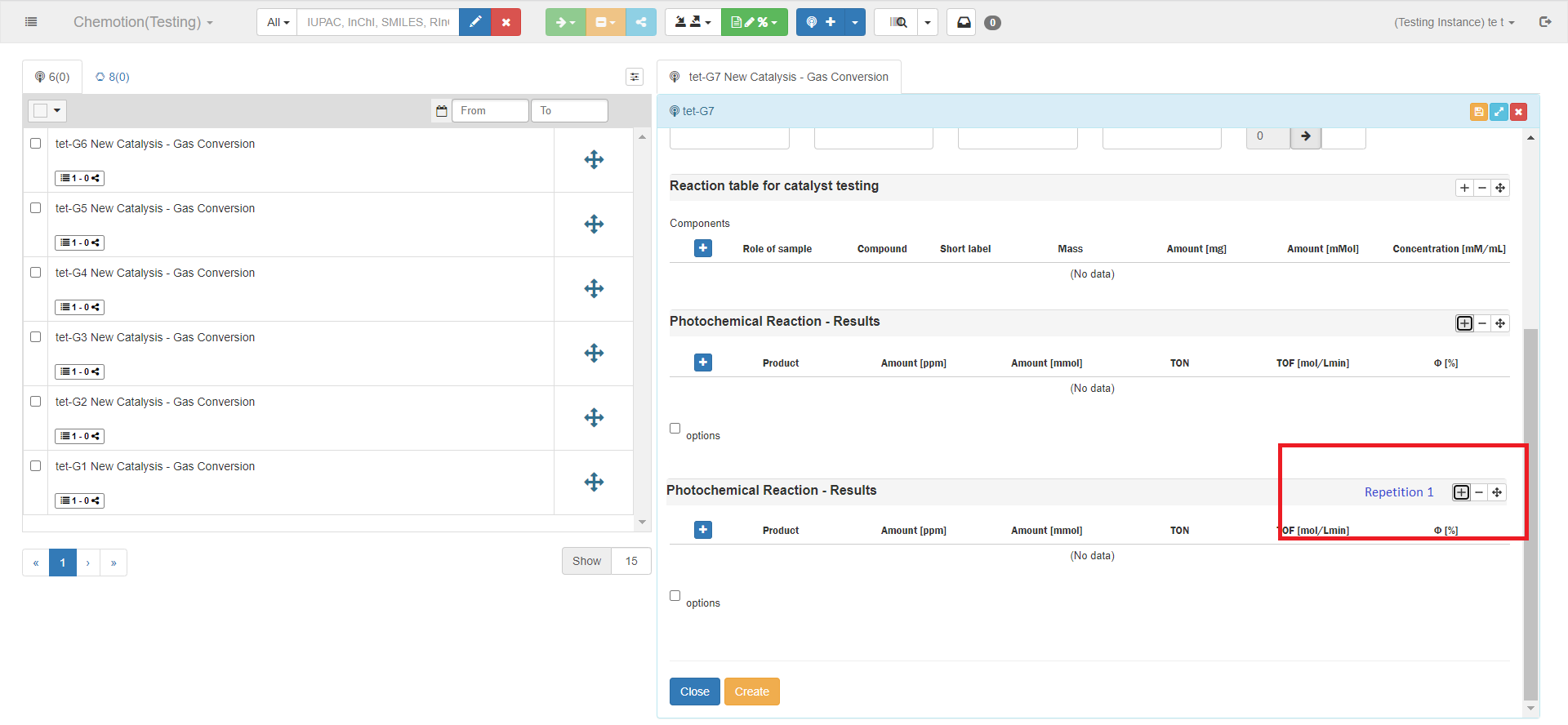Add layer plus icon on Reaction table header

pyautogui.click(x=1465, y=188)
